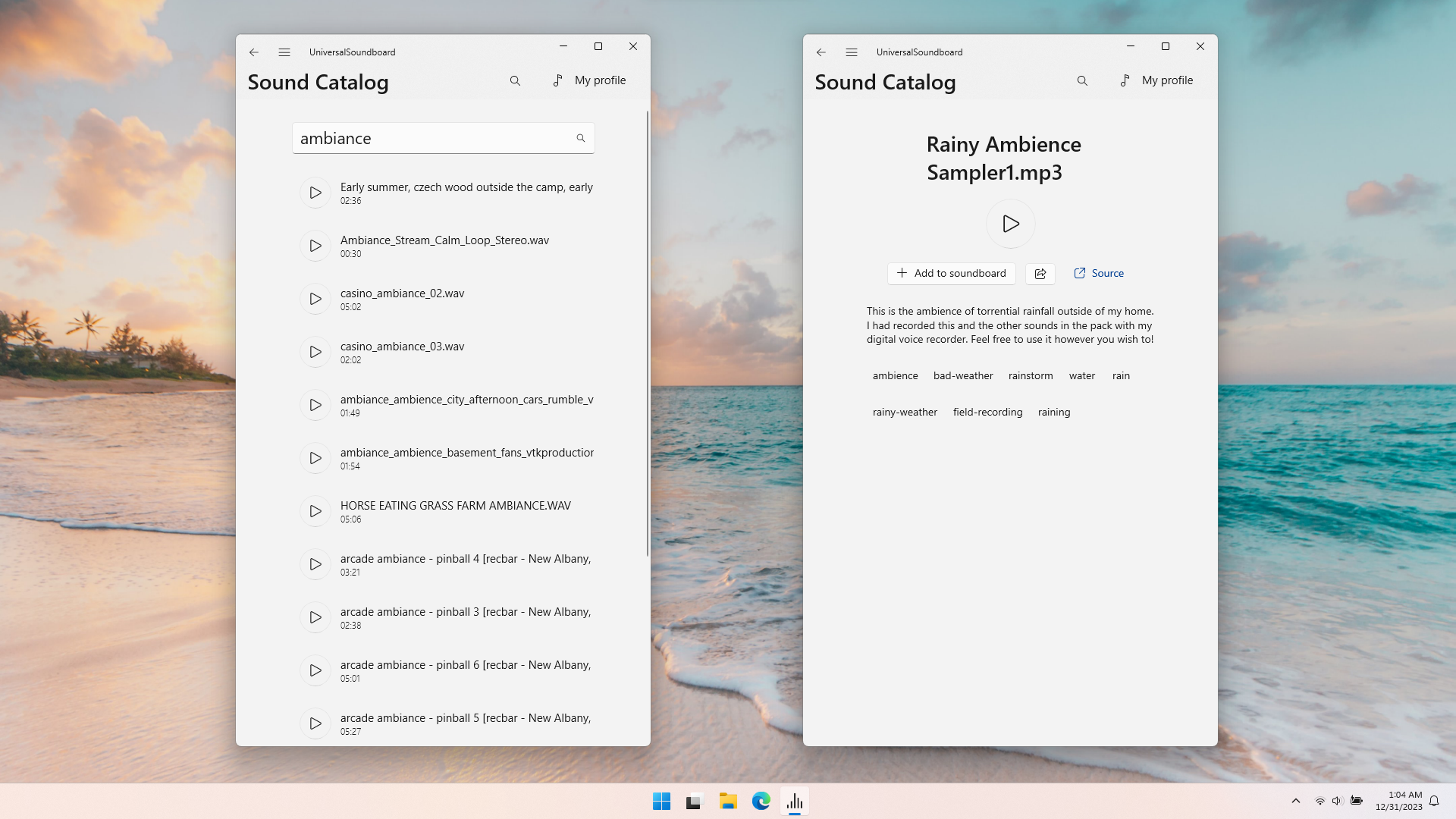
Task: Add sound to soundboard
Action: (951, 274)
